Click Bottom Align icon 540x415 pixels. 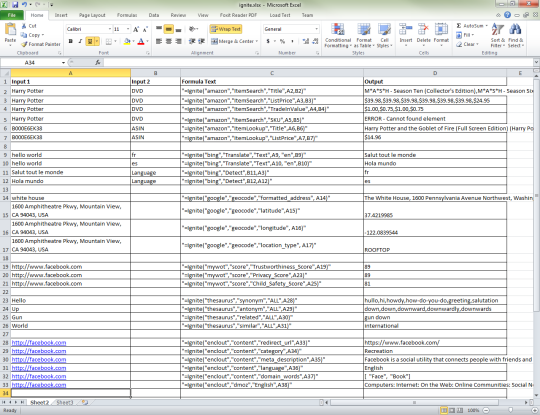coord(178,29)
